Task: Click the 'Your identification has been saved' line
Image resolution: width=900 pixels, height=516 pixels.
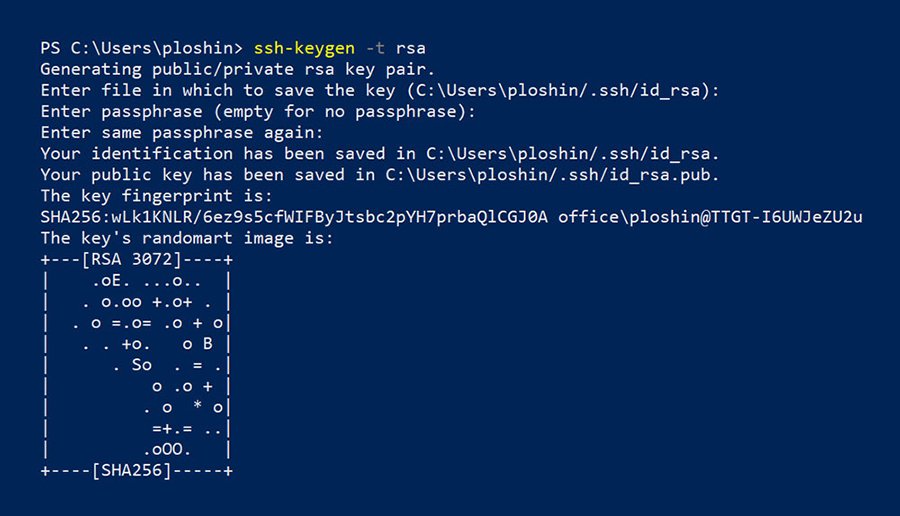Action: (x=380, y=153)
